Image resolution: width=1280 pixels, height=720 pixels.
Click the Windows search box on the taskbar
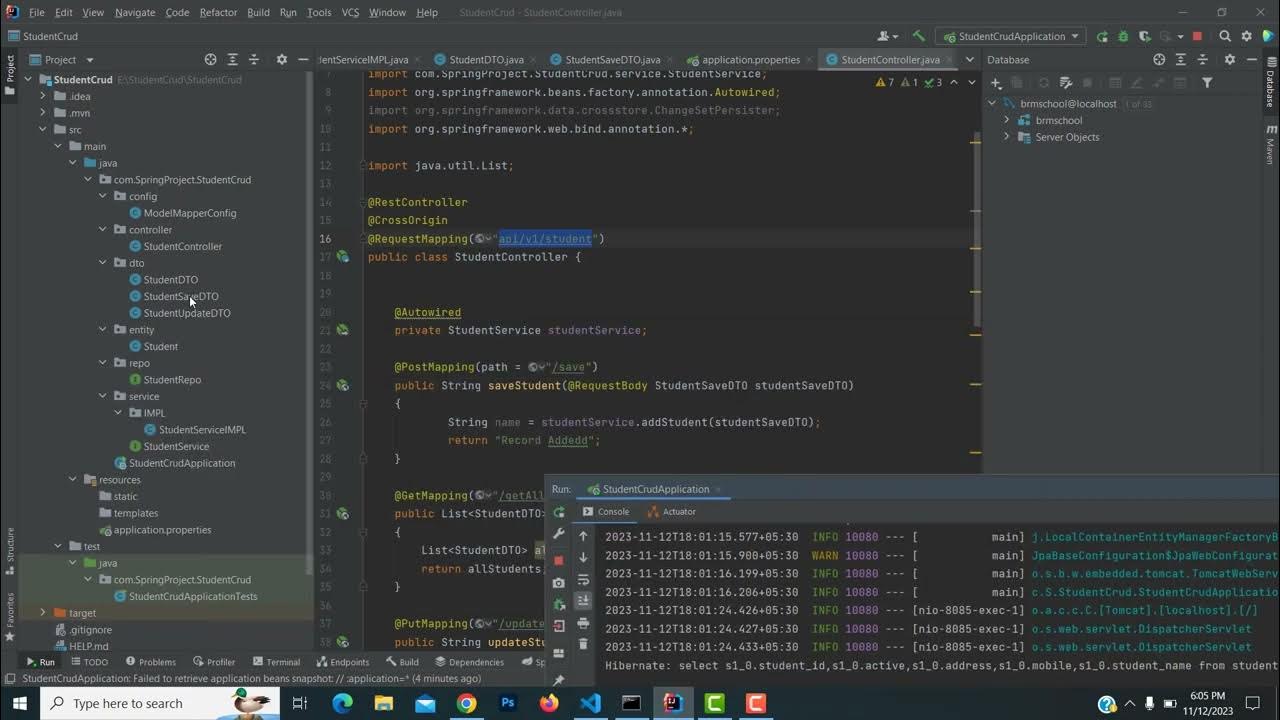pyautogui.click(x=158, y=703)
